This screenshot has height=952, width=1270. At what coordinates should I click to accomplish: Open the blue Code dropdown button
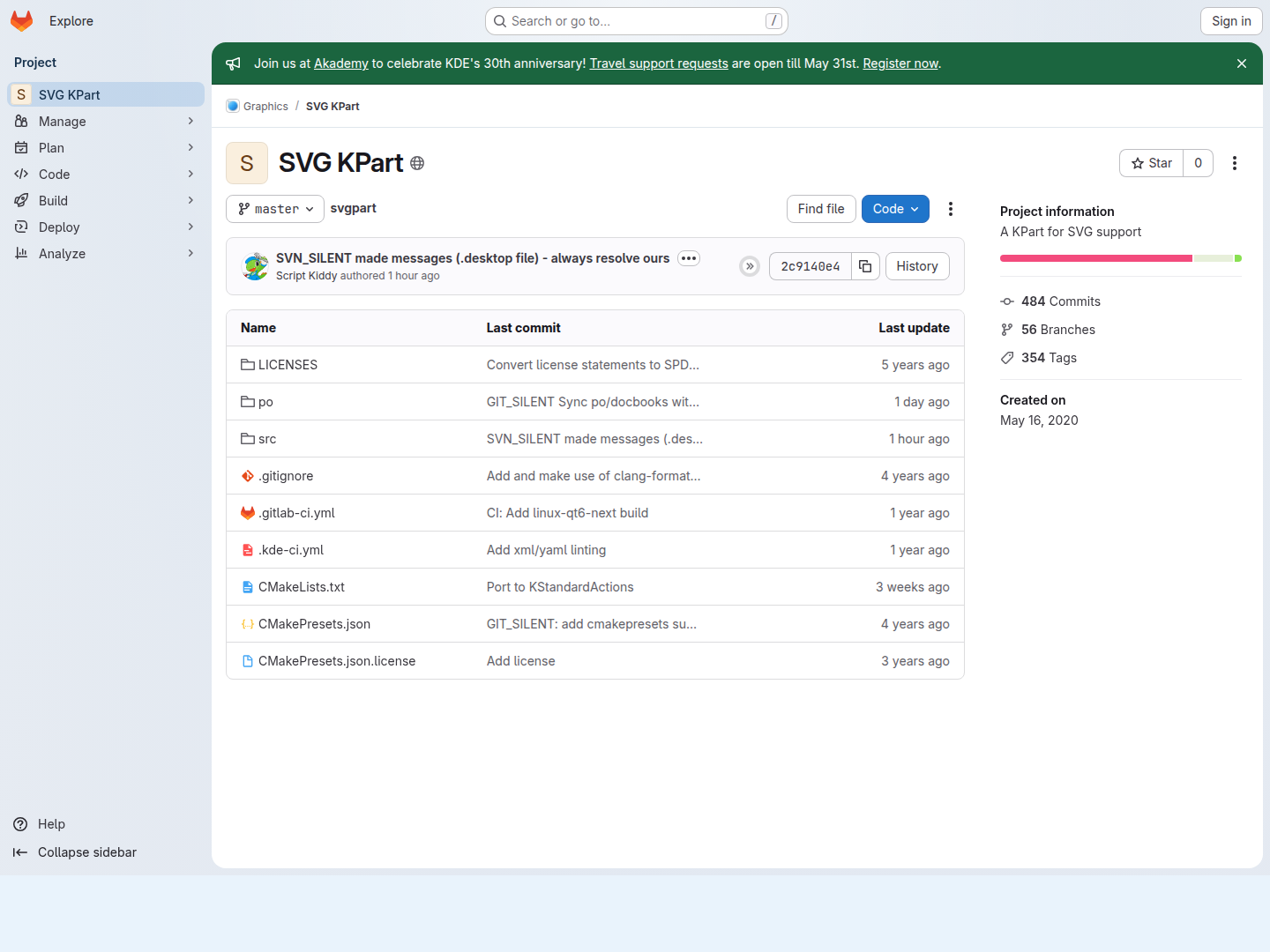click(895, 209)
